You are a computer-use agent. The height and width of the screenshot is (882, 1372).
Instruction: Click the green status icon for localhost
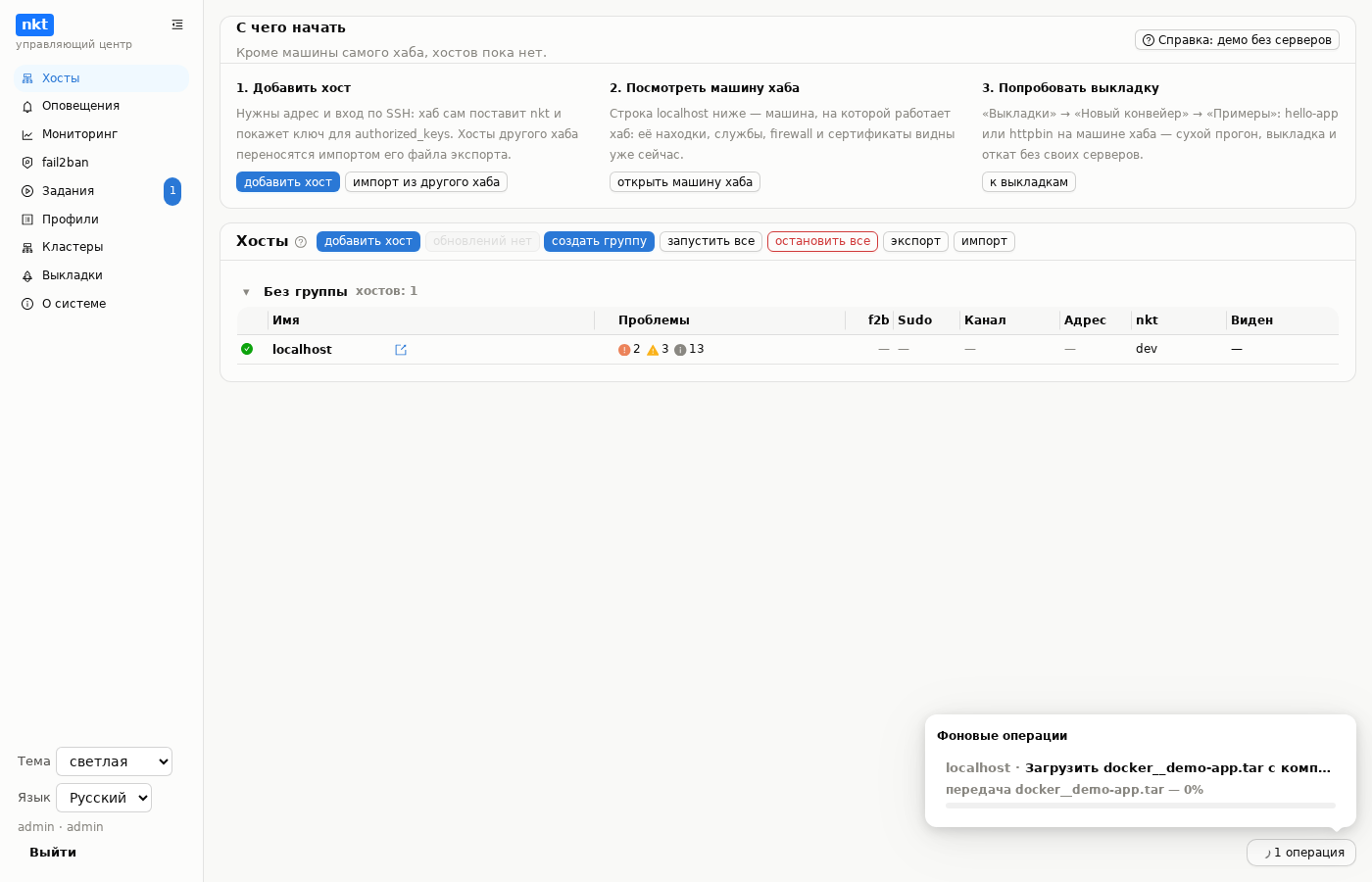[247, 349]
